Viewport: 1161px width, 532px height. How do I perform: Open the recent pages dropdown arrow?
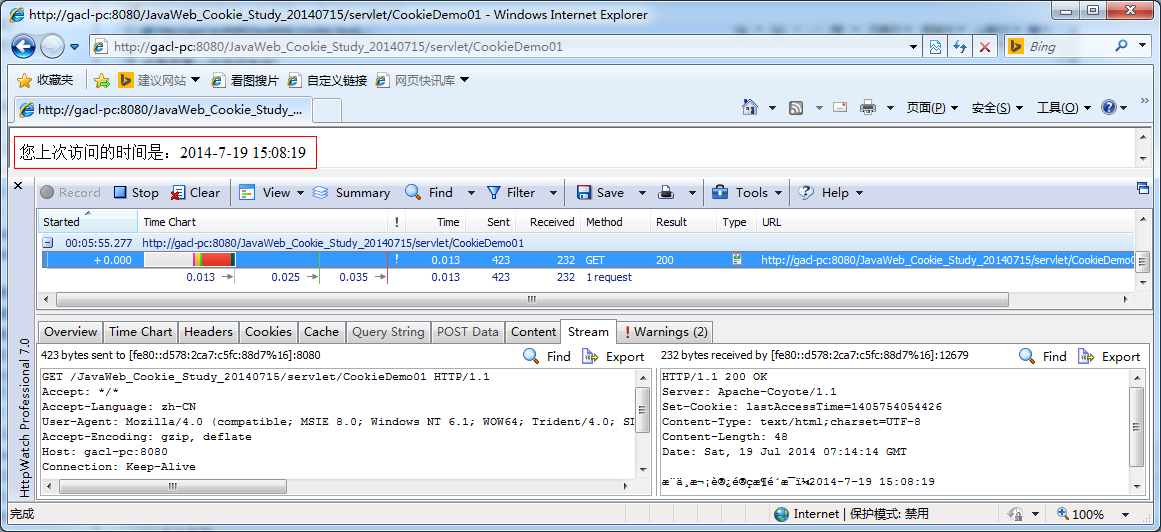pyautogui.click(x=75, y=47)
